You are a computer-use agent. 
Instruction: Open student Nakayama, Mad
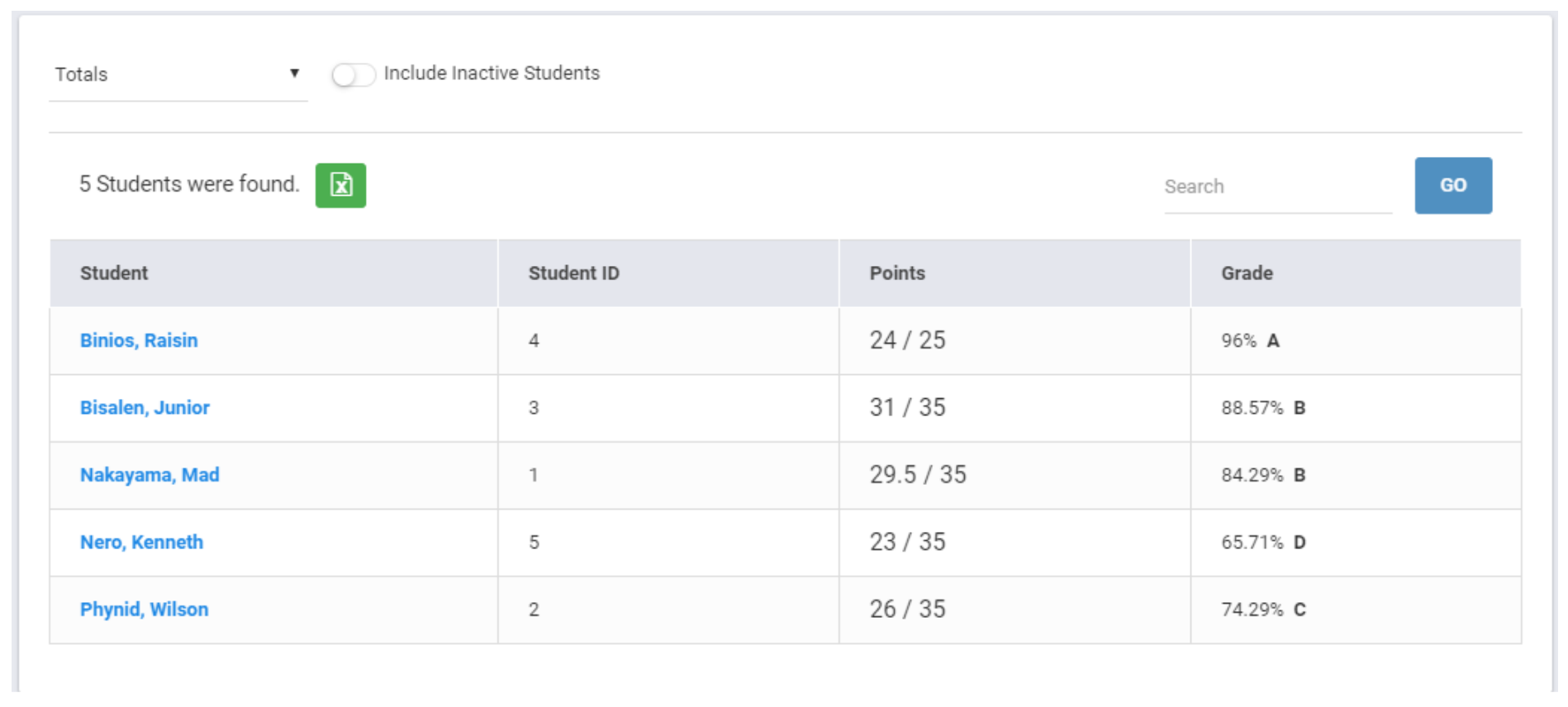click(x=150, y=475)
